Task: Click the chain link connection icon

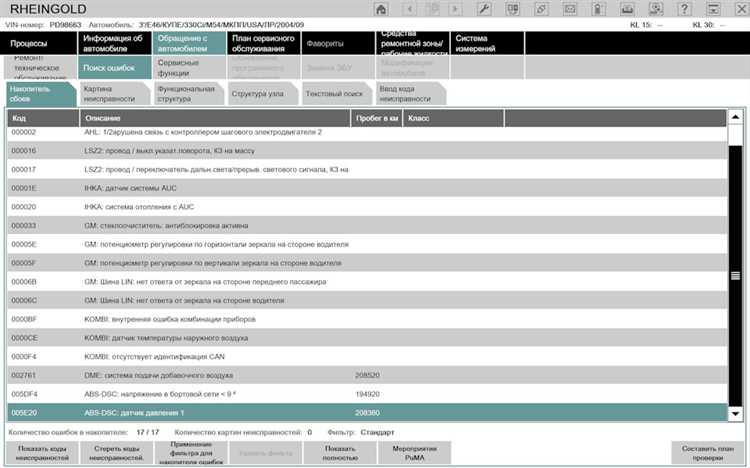Action: pyautogui.click(x=541, y=9)
